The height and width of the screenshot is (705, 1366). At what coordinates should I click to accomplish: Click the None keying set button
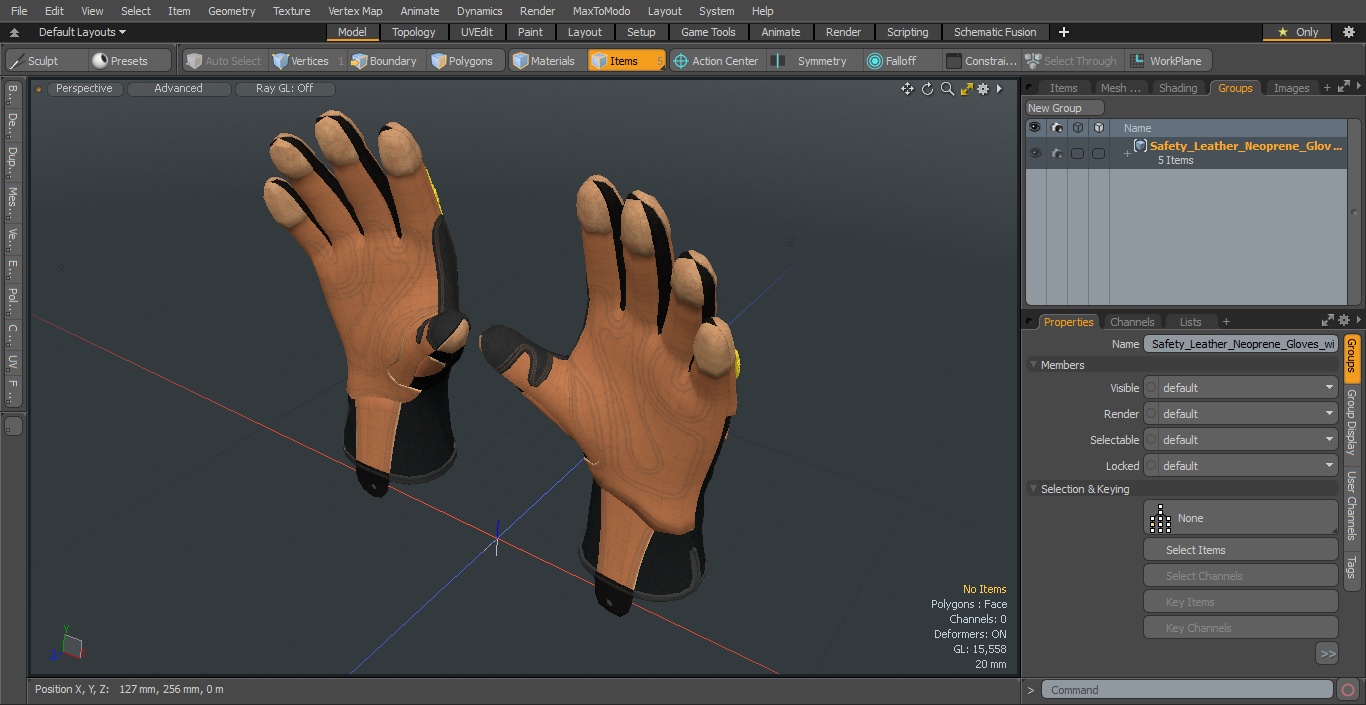1240,518
